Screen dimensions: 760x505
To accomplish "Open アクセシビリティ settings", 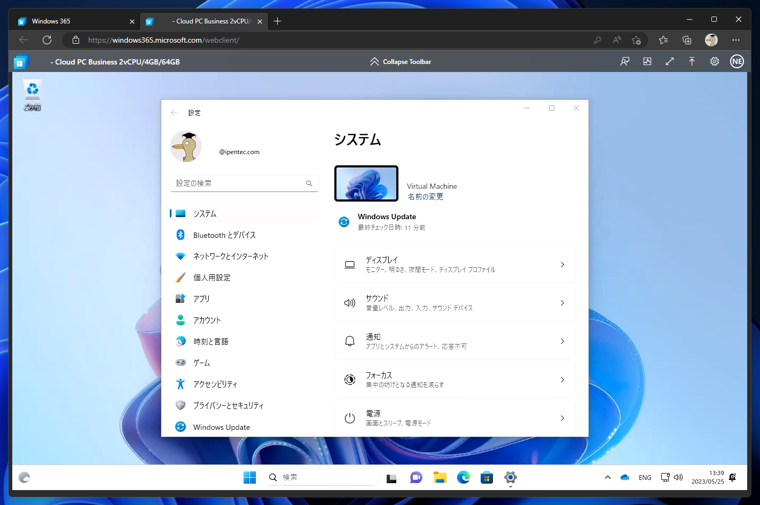I will pyautogui.click(x=244, y=384).
